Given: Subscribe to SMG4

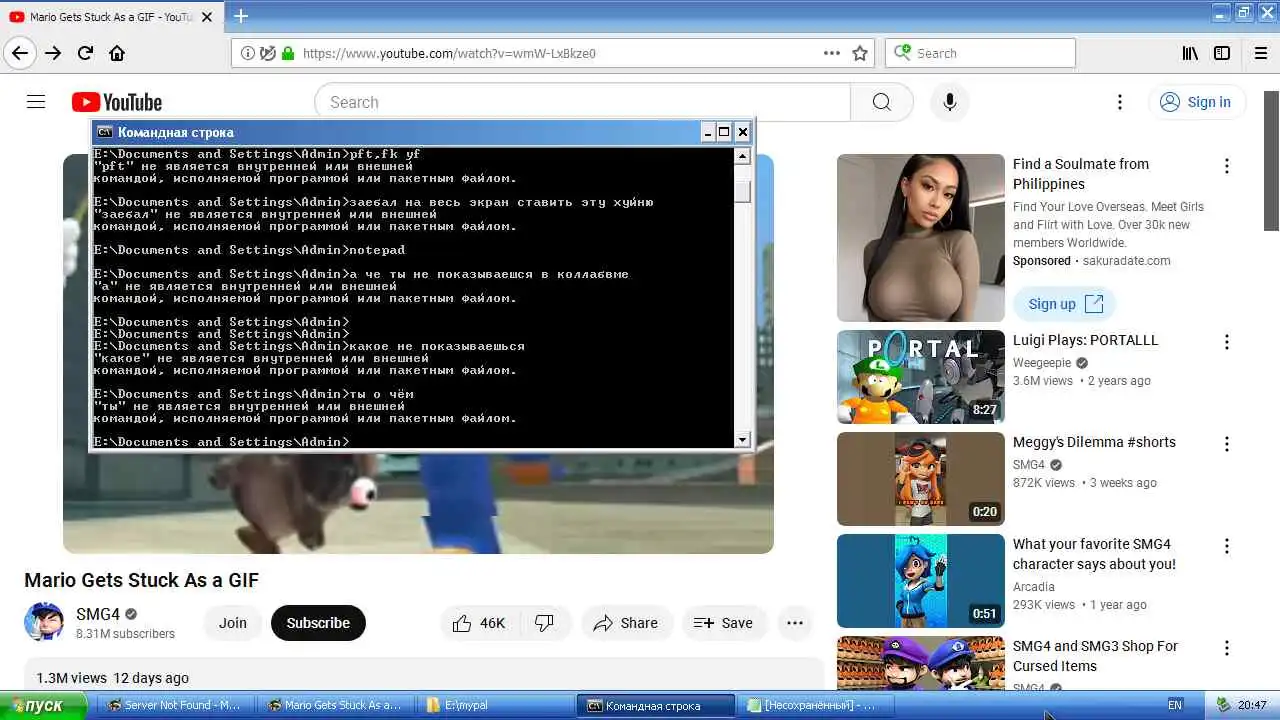Looking at the screenshot, I should [318, 623].
